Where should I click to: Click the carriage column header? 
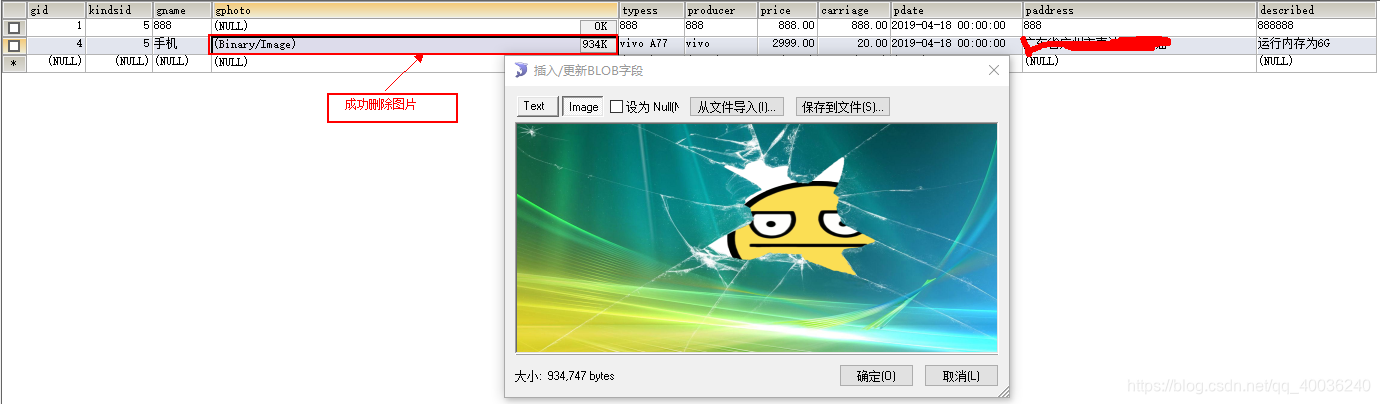(854, 10)
